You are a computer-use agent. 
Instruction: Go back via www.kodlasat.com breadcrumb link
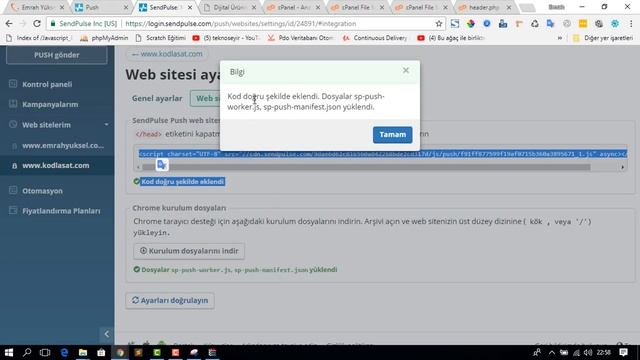[167, 54]
